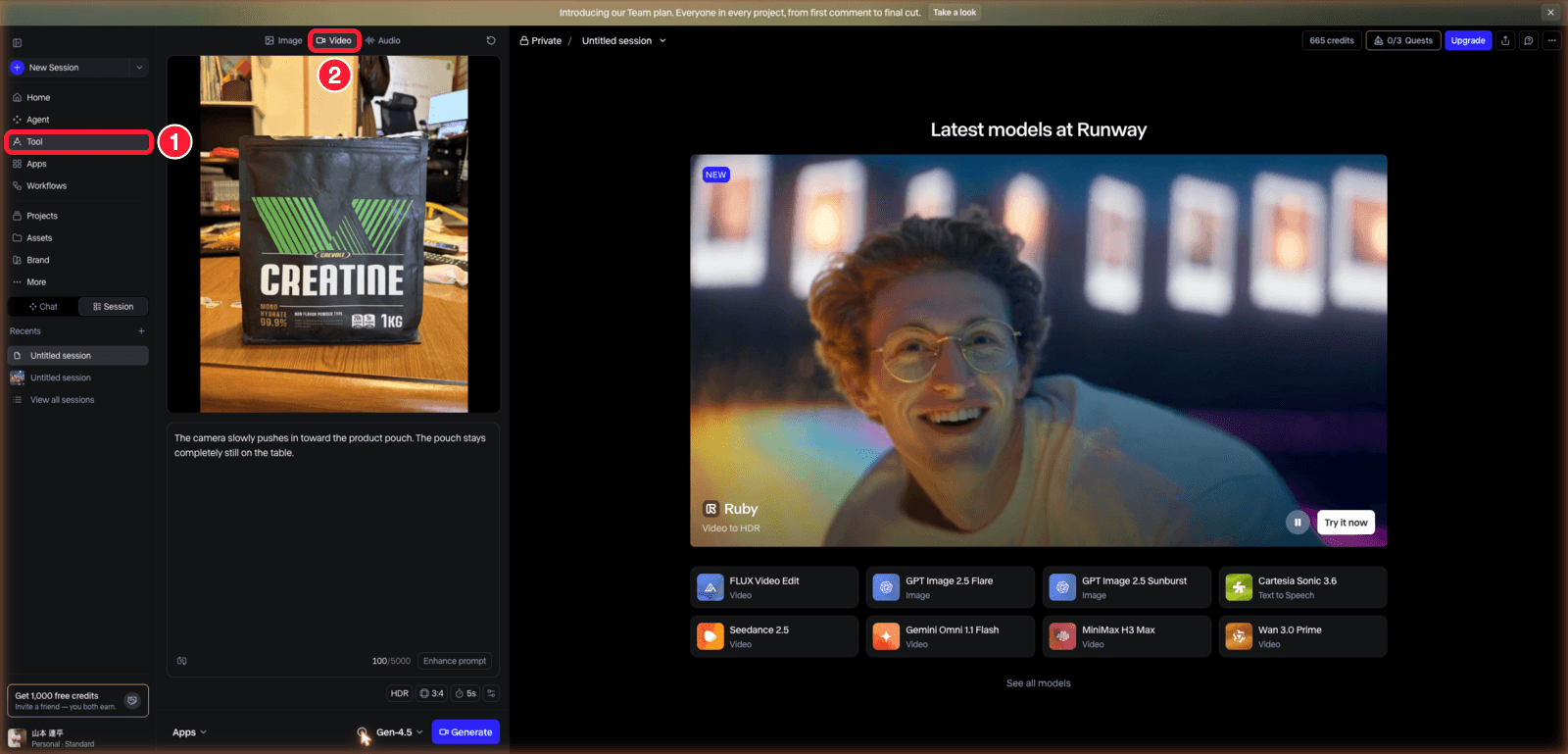Change the 3:4 aspect ratio setting

(431, 693)
